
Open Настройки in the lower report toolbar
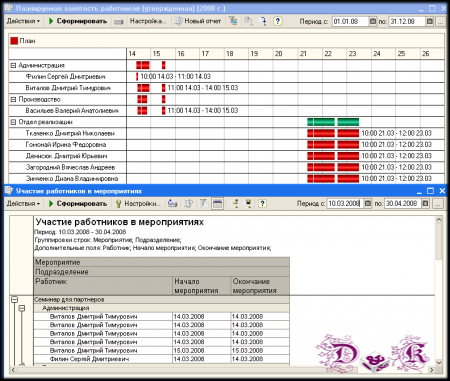[x=138, y=203]
